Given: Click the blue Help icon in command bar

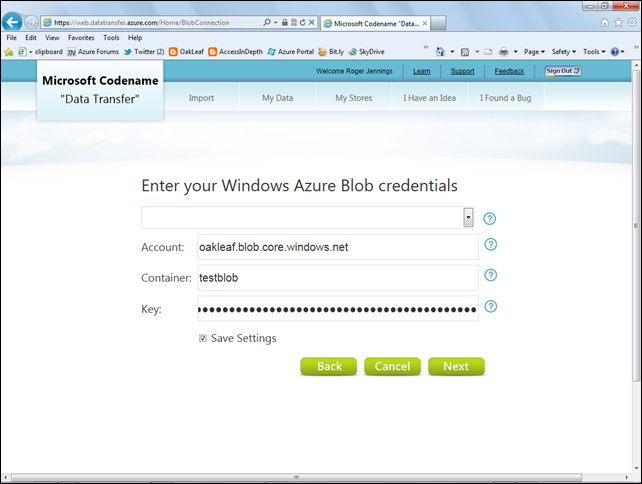Looking at the screenshot, I should coord(615,52).
